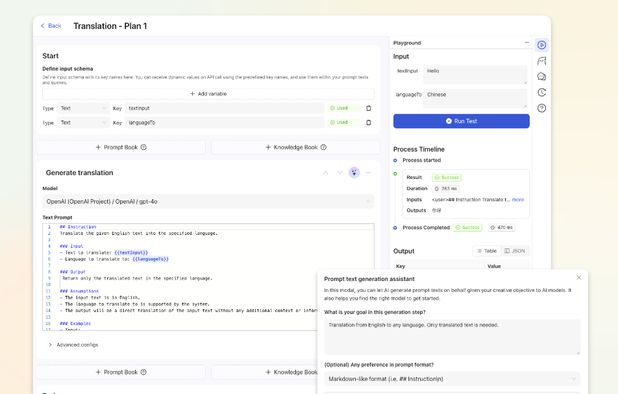618x394 pixels.
Task: Switch Output view to JSON
Action: [x=515, y=251]
